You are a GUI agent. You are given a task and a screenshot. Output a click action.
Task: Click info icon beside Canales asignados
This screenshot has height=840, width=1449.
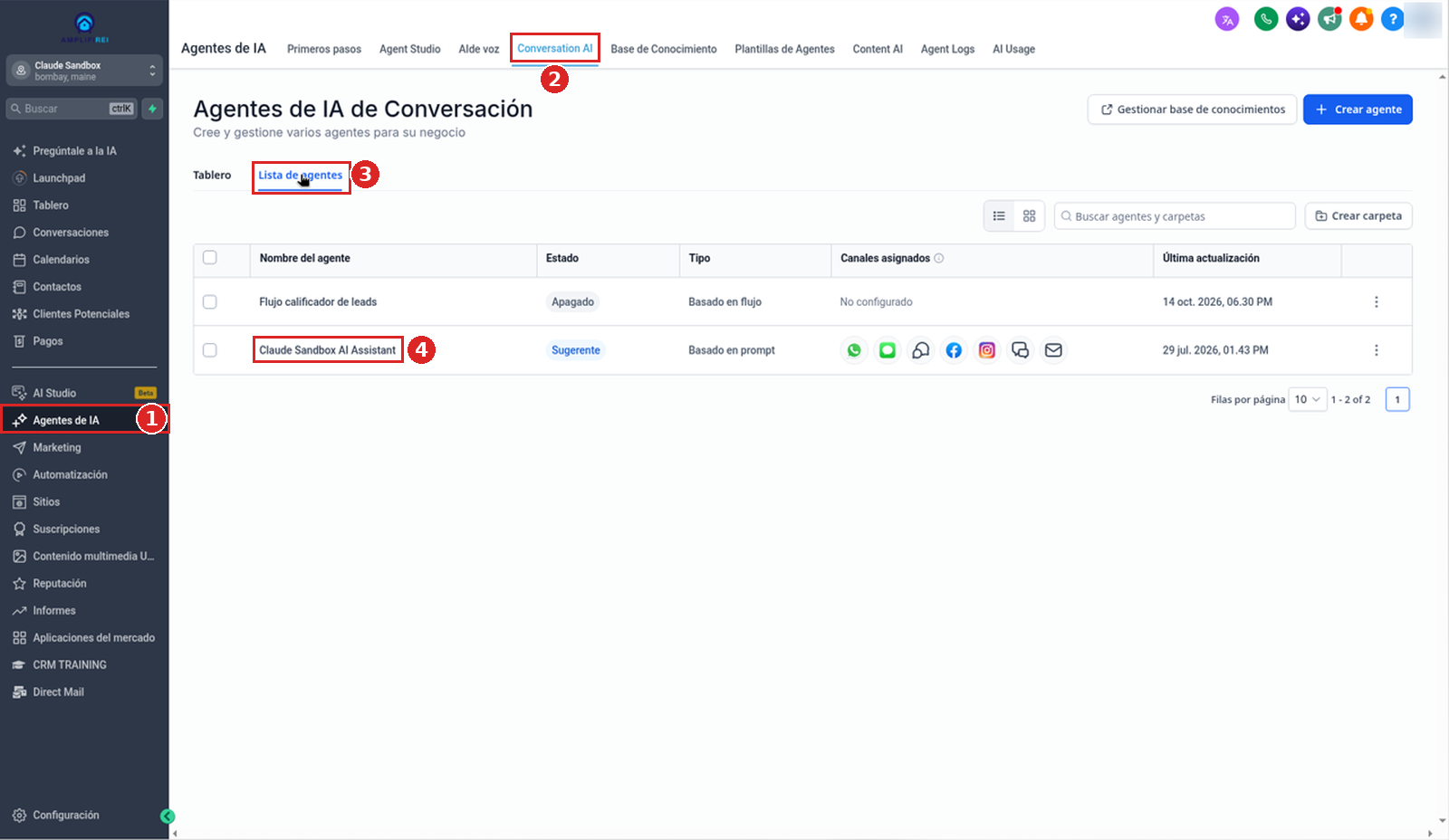tap(939, 258)
